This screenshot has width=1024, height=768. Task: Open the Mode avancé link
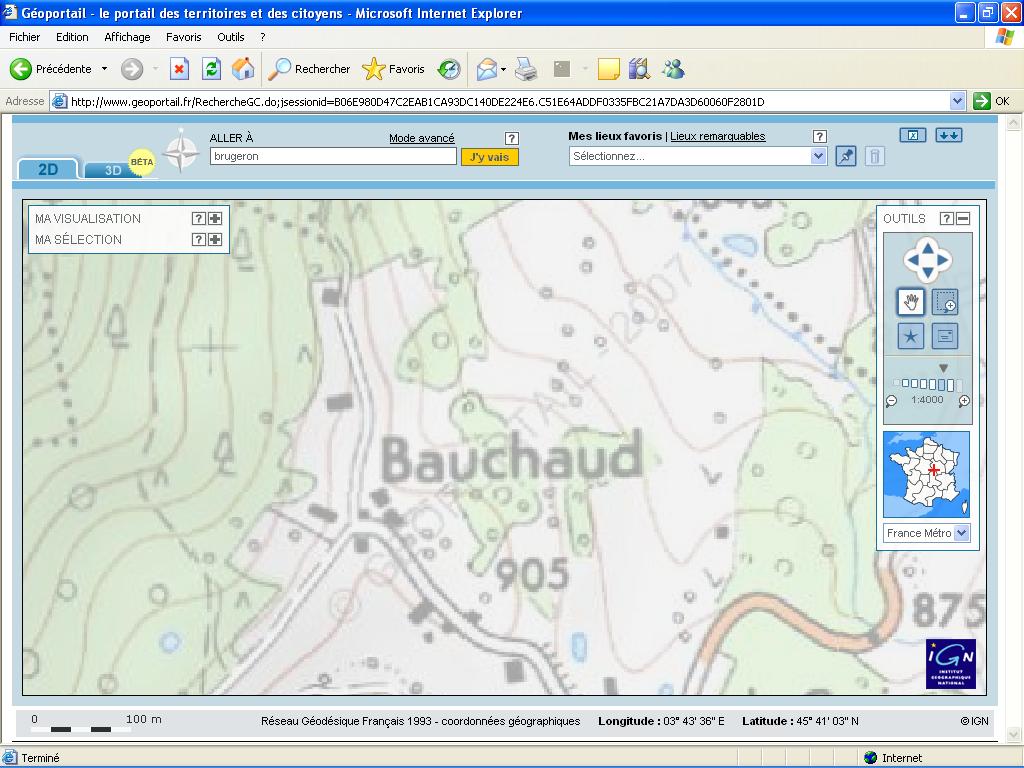pyautogui.click(x=421, y=138)
